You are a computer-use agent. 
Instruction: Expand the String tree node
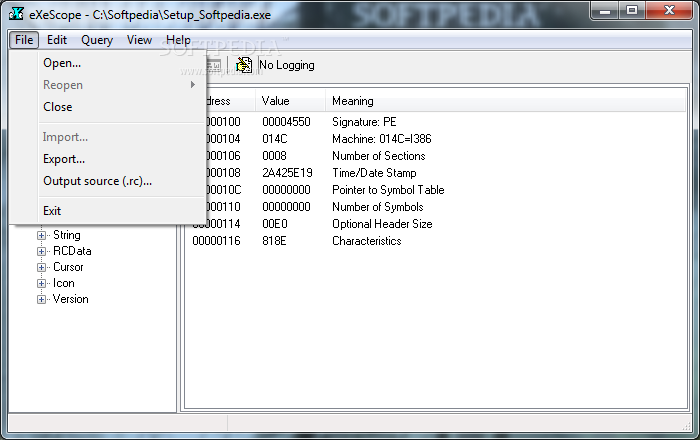(41, 235)
